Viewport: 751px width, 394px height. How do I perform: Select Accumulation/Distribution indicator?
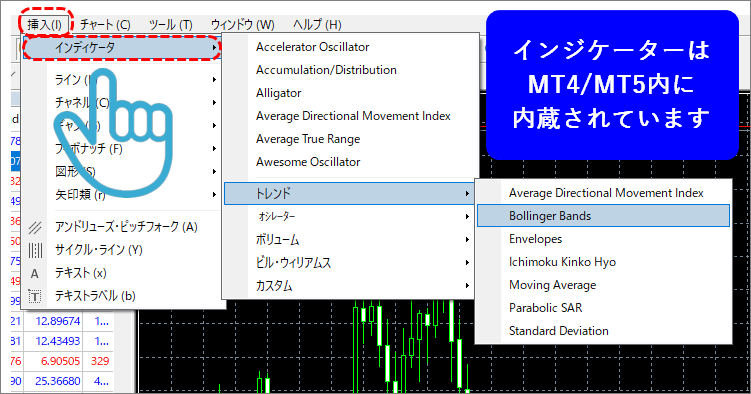(x=326, y=70)
